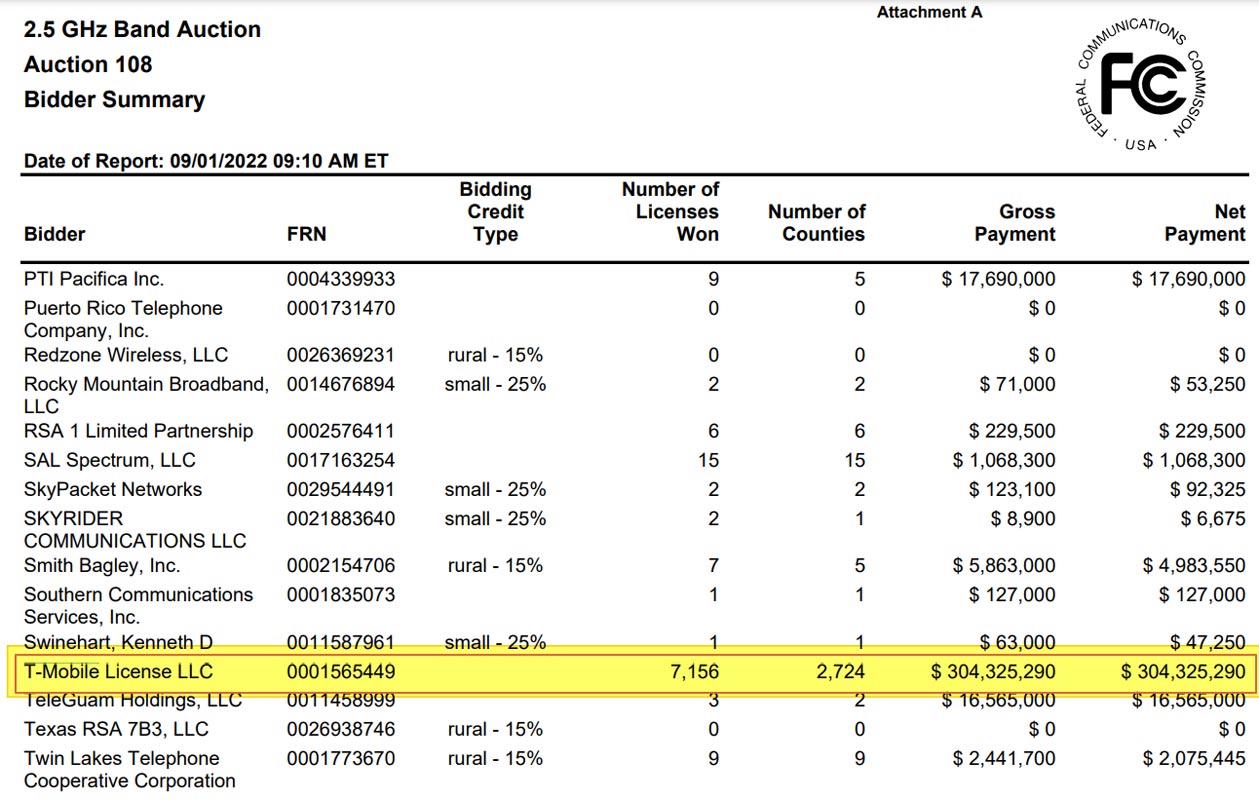
Task: Select bidder "Smith Bagley, Inc."
Action: click(102, 565)
